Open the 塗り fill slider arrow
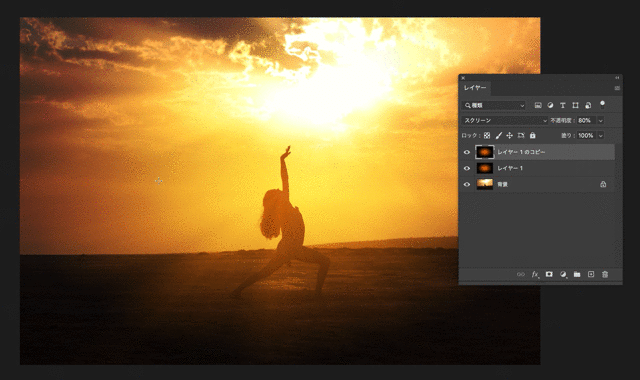Screen dimensions: 640x380 point(600,136)
